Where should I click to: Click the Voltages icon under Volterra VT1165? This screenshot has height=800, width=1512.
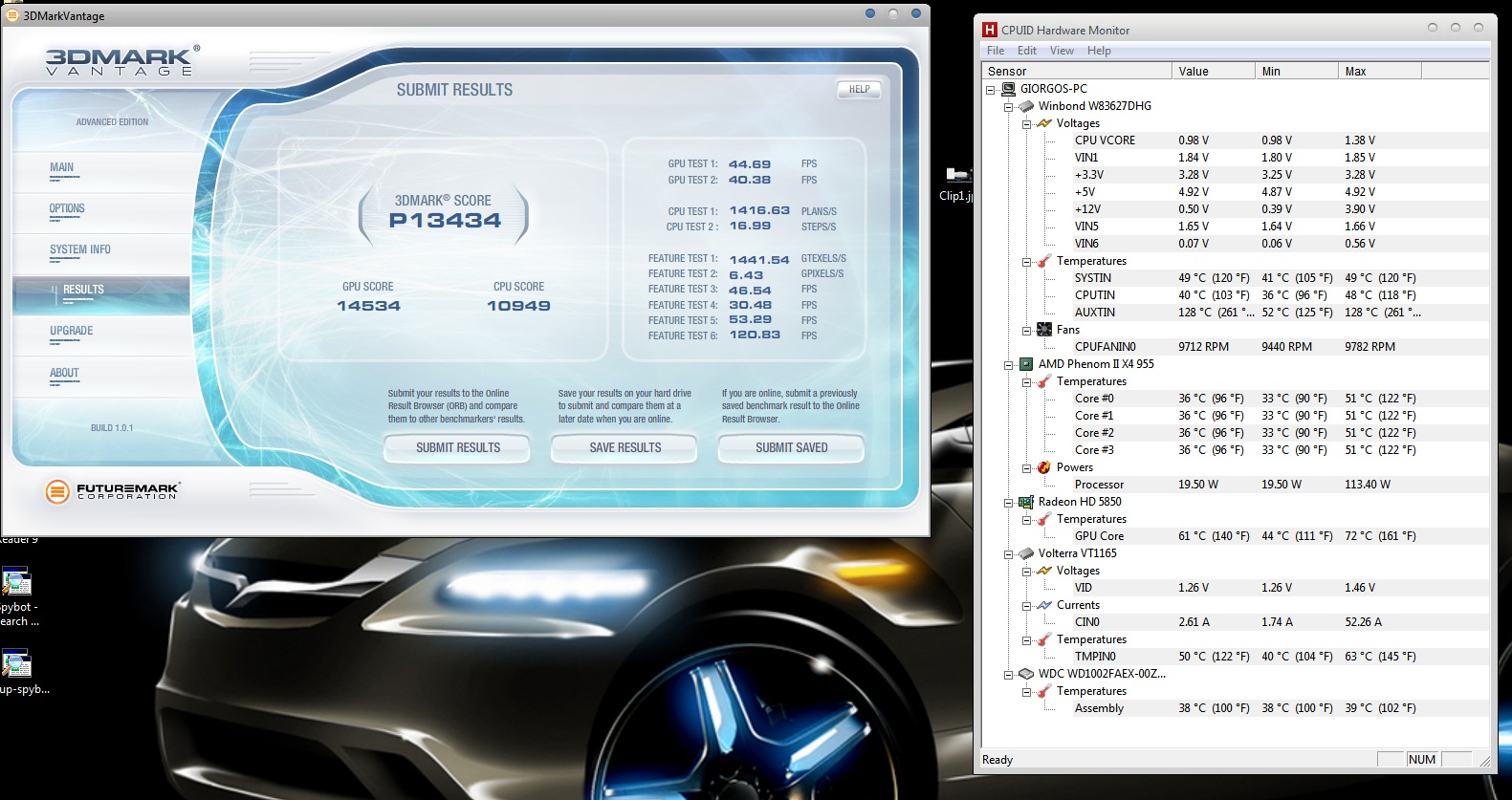1044,571
